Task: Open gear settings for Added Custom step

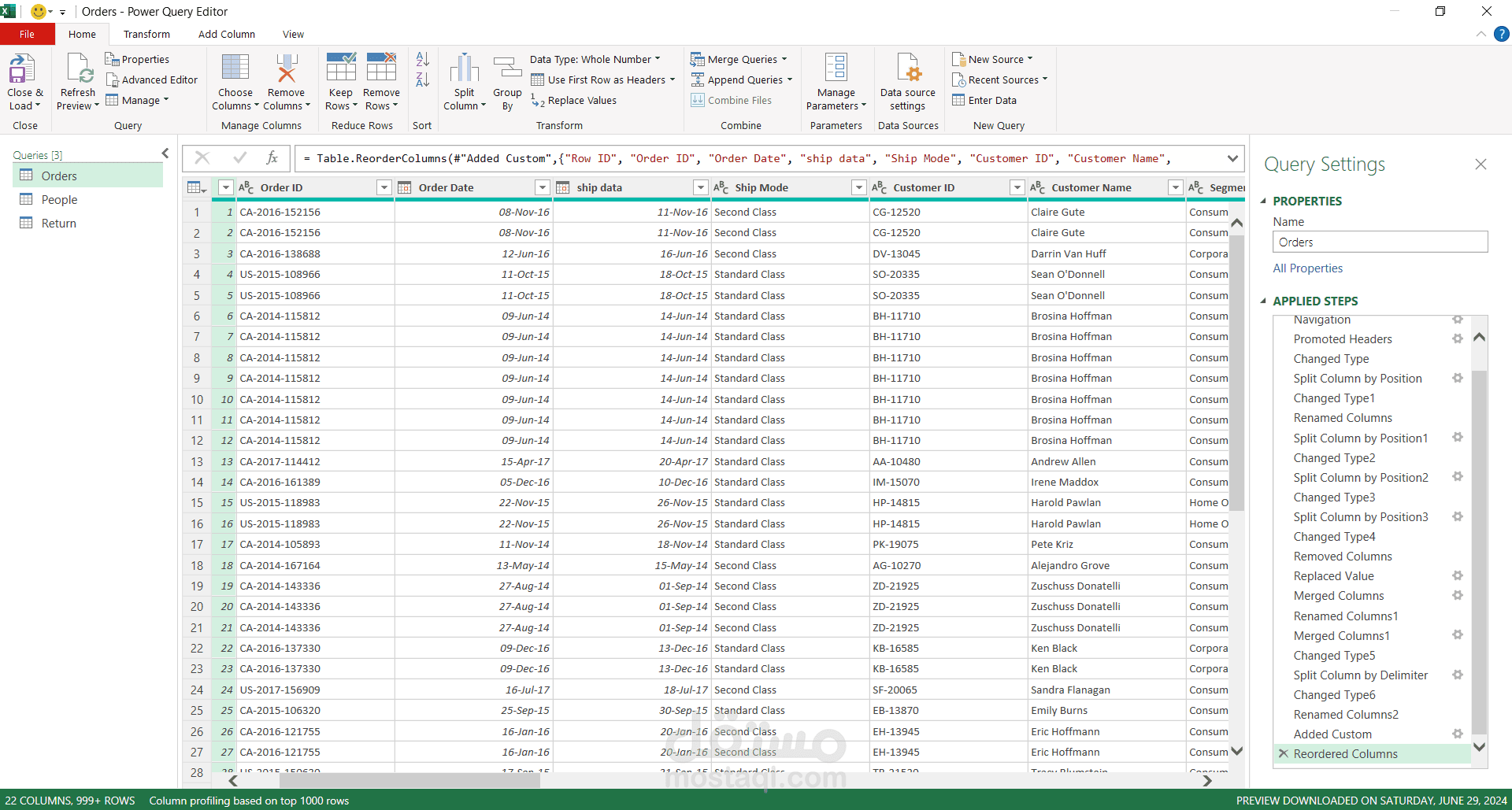Action: coord(1458,734)
